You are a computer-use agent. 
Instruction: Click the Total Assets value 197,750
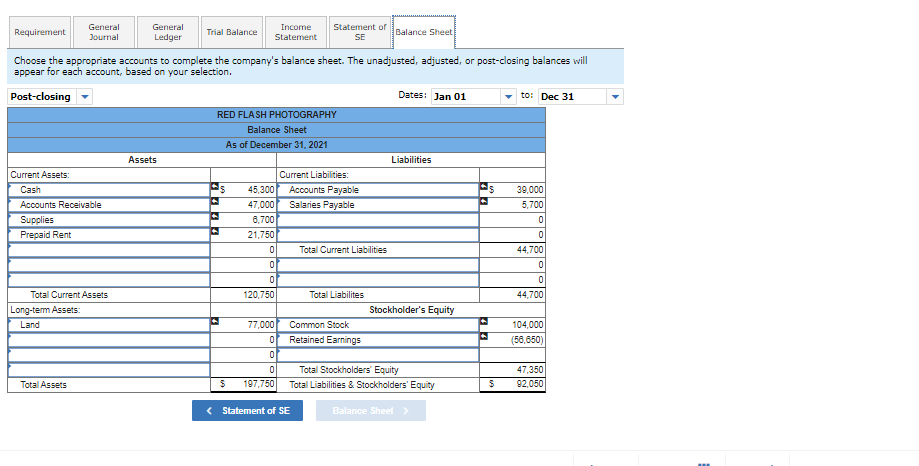point(259,385)
